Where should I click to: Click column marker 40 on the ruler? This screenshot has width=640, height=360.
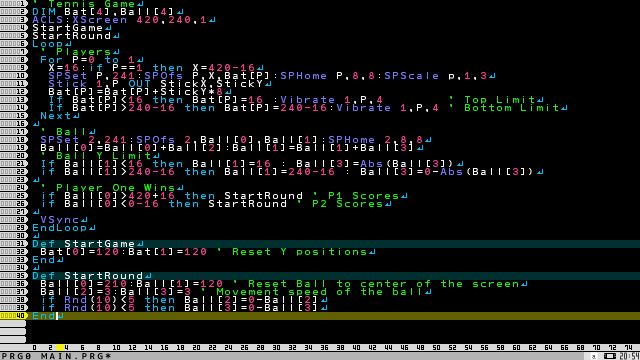356,348
